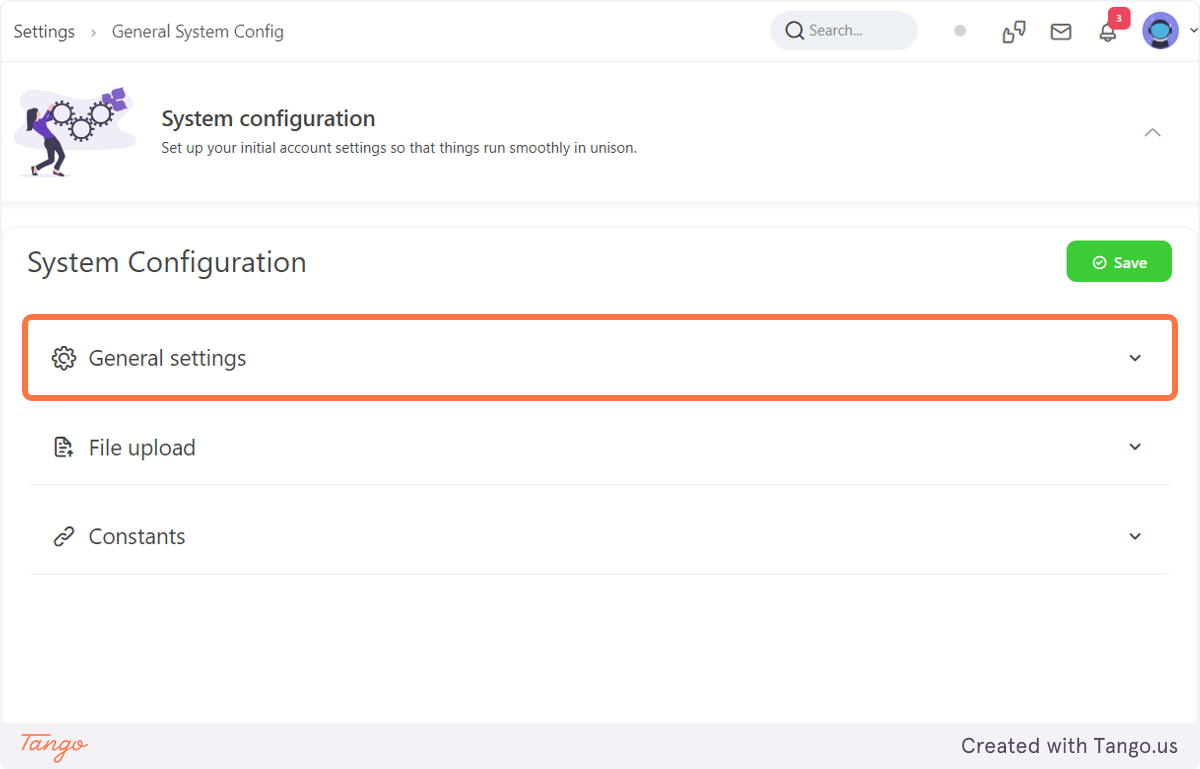Open the user avatar menu
Viewport: 1200px width, 769px height.
[x=1160, y=31]
